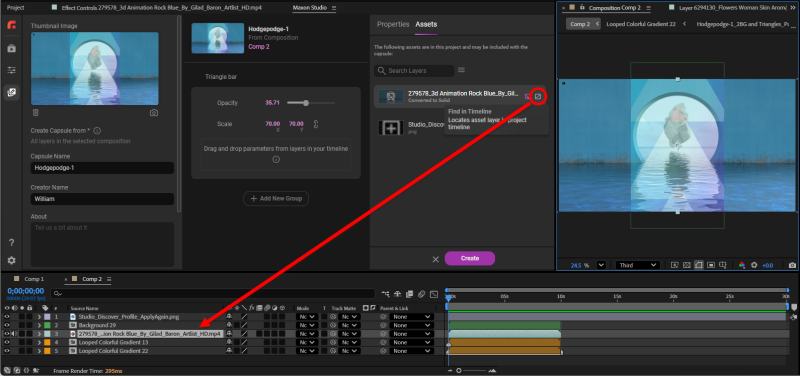Viewport: 800px width, 376px height.
Task: Toggle Scale constrain proportions link icon
Action: coord(316,124)
